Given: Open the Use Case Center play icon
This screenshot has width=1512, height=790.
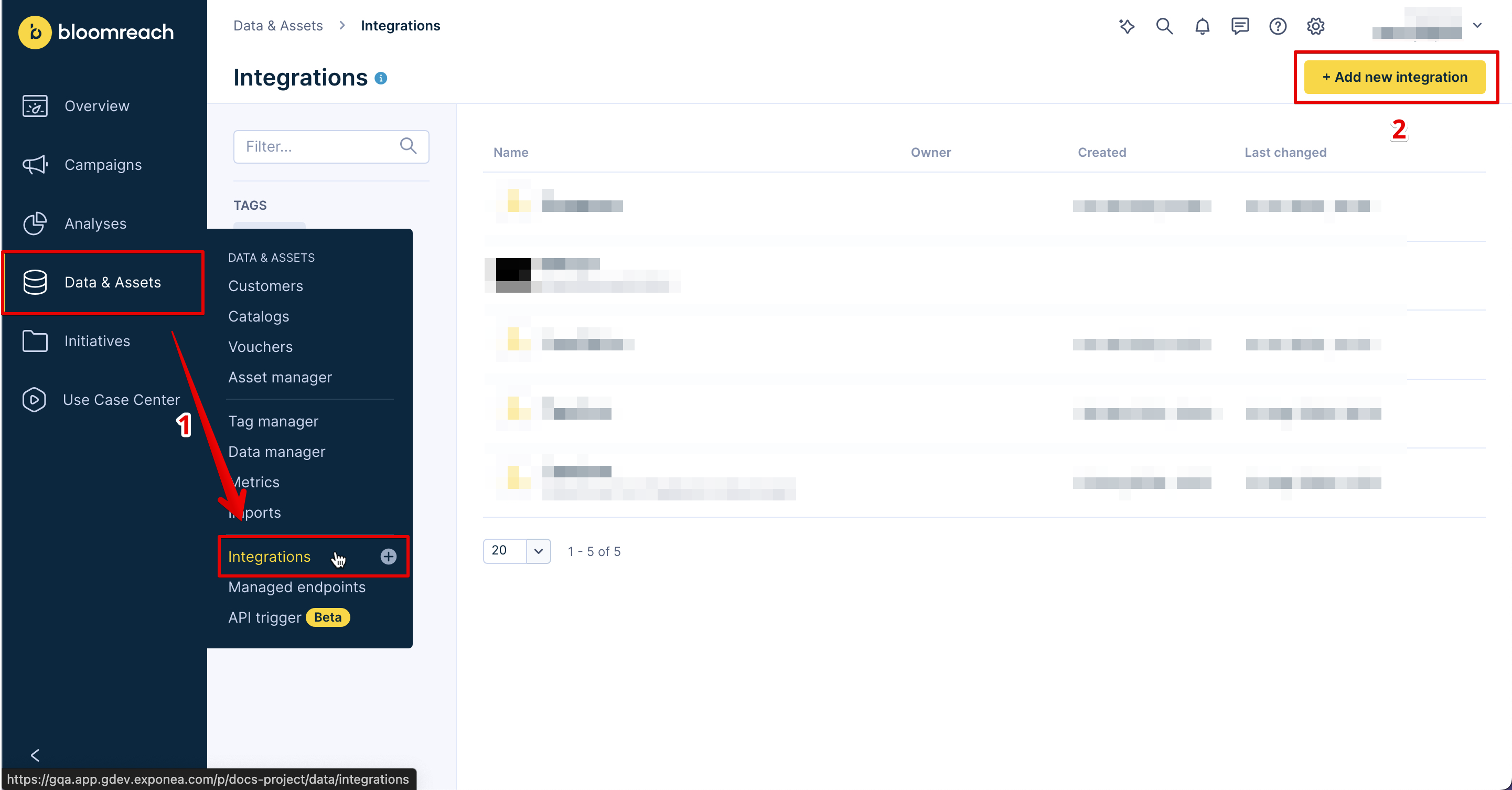Looking at the screenshot, I should (34, 400).
